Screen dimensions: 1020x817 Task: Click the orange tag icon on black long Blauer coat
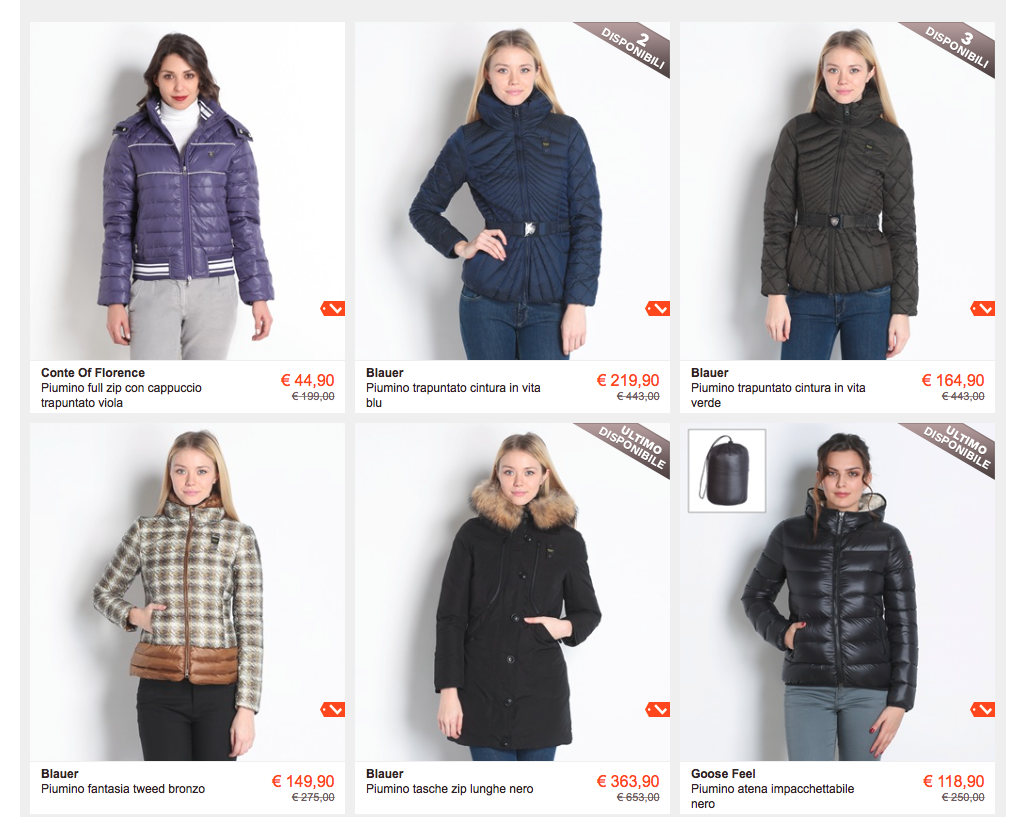(x=658, y=709)
